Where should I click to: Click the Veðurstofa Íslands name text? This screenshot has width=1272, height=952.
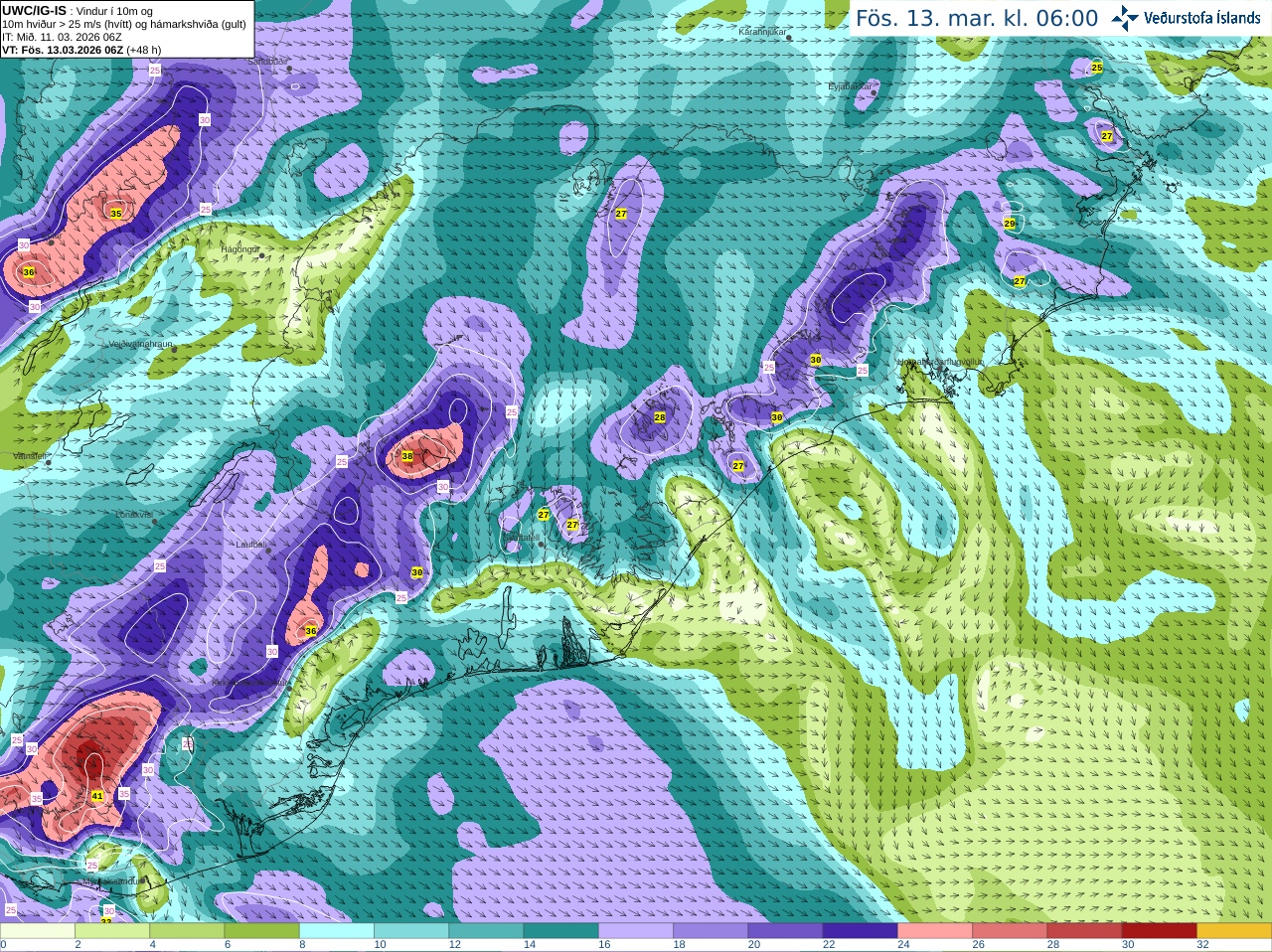click(x=1201, y=18)
